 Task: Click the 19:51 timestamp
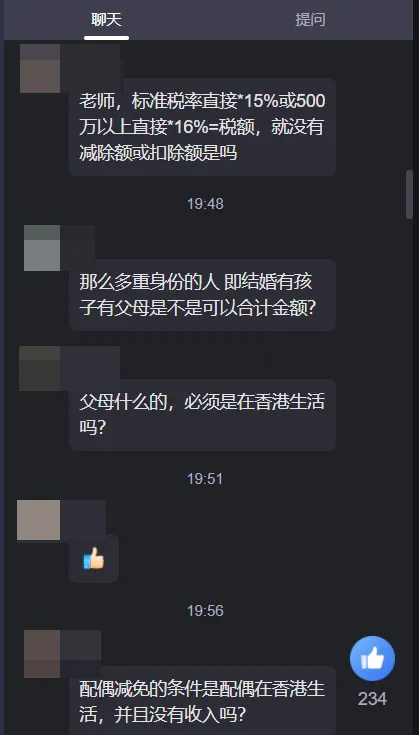[205, 479]
